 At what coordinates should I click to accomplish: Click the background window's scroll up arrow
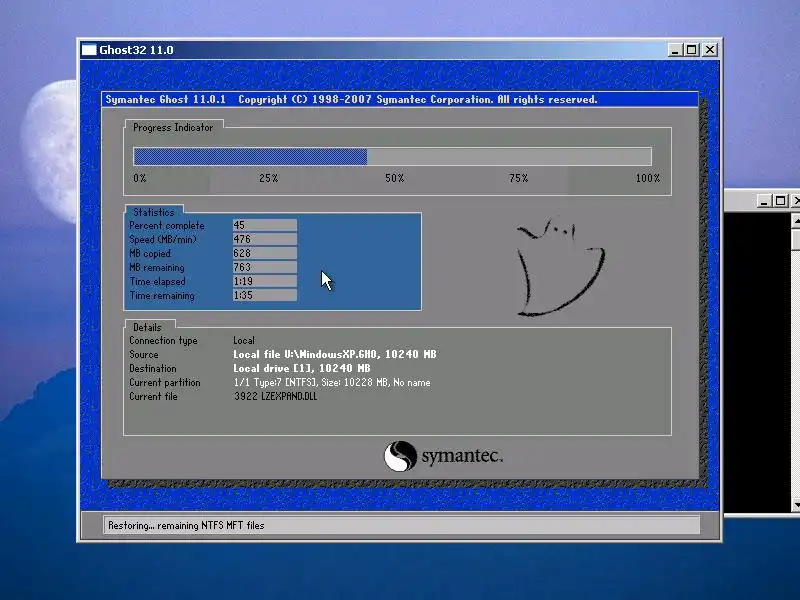click(796, 221)
